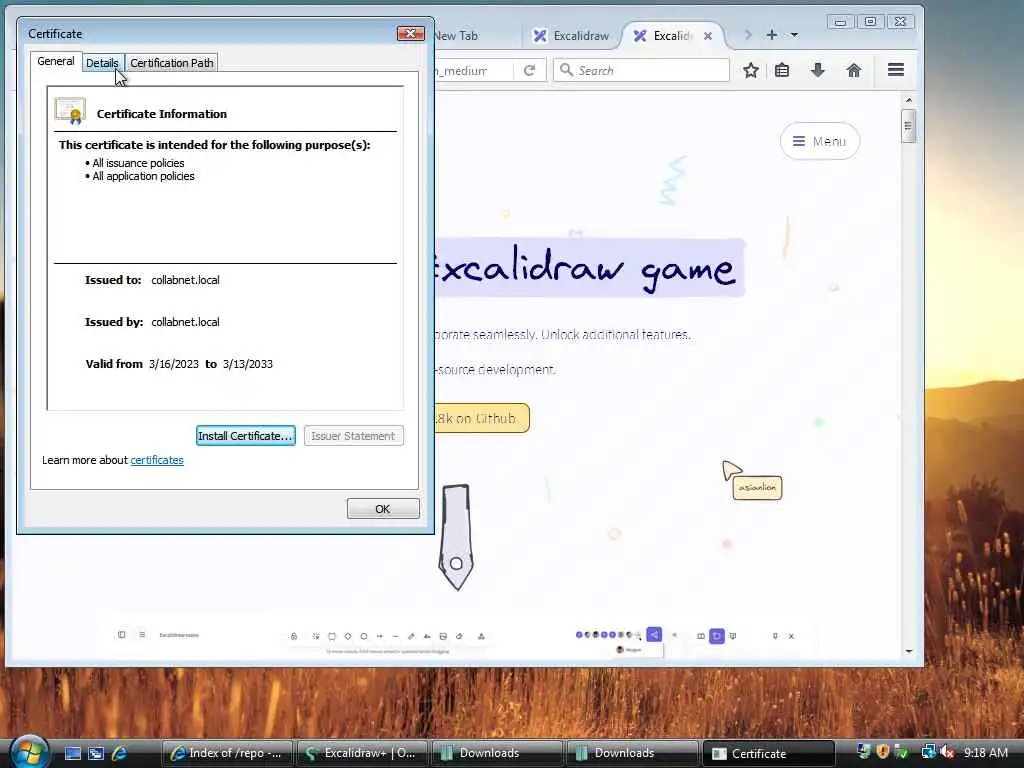Click the browser address bar field
This screenshot has height=768, width=1024.
click(x=475, y=70)
